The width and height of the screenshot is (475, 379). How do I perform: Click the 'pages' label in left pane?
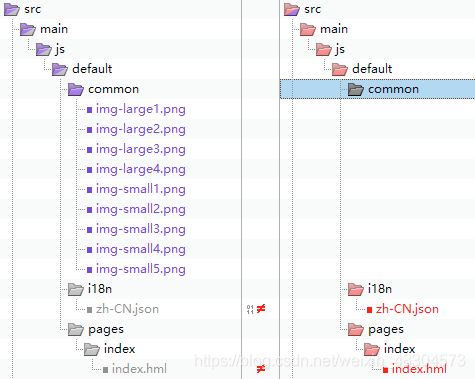pos(106,330)
